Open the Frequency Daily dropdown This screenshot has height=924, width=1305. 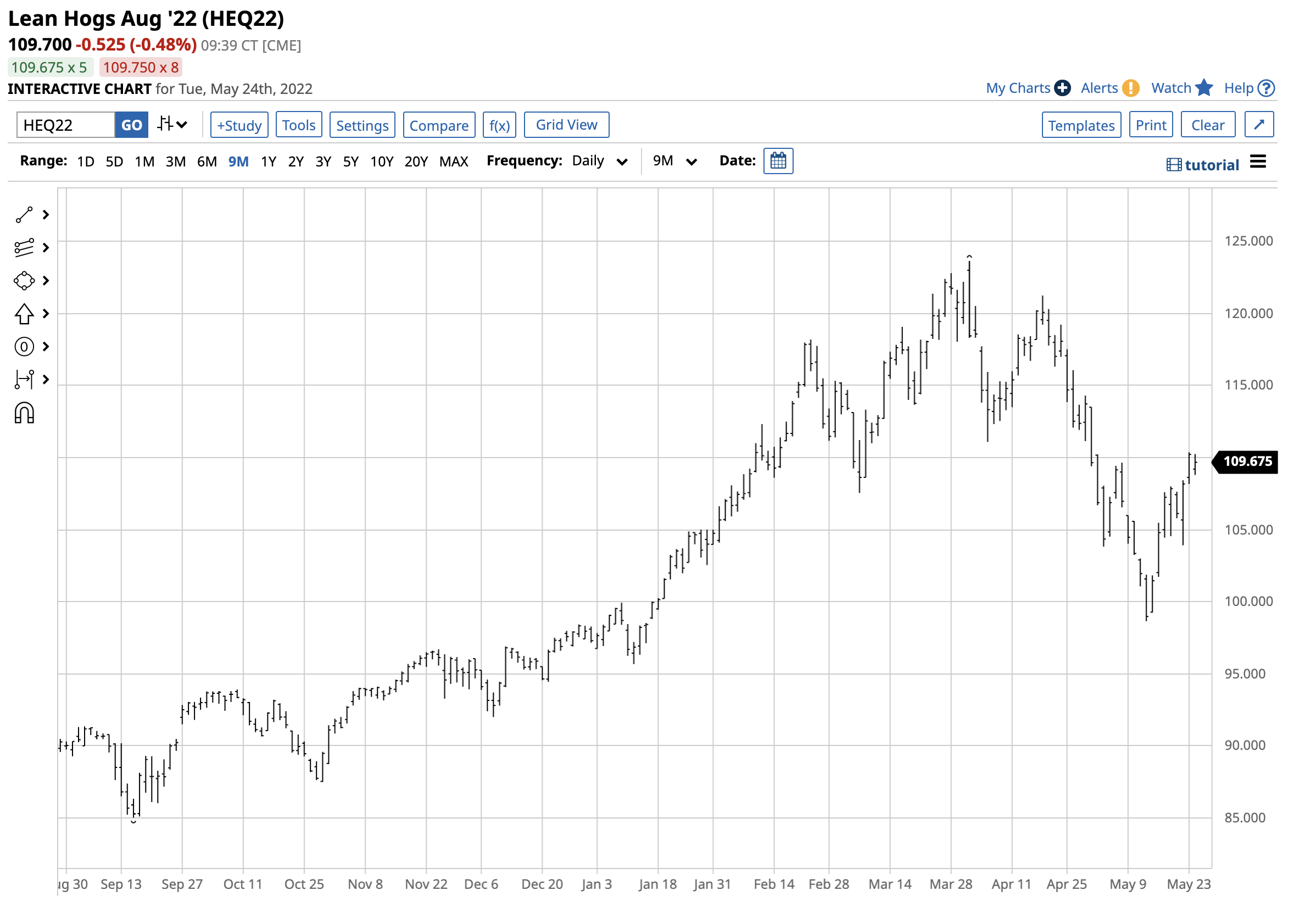click(599, 162)
